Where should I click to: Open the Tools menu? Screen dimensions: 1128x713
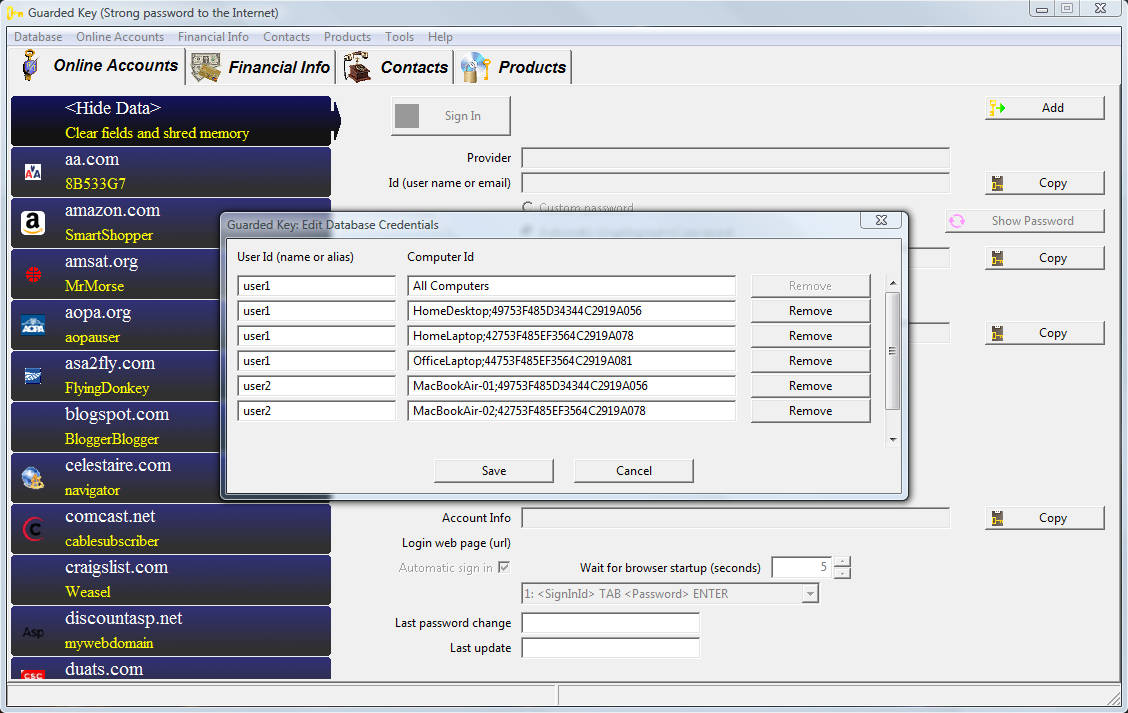click(x=399, y=37)
